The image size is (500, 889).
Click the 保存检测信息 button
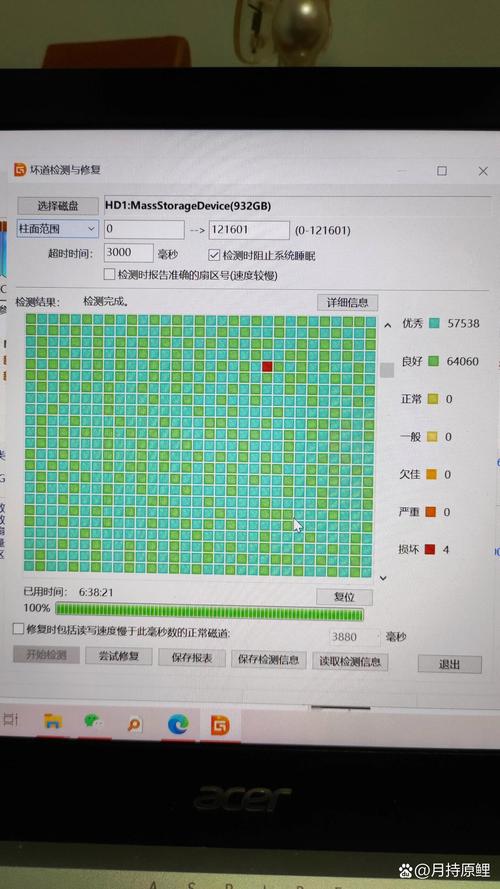coord(269,659)
